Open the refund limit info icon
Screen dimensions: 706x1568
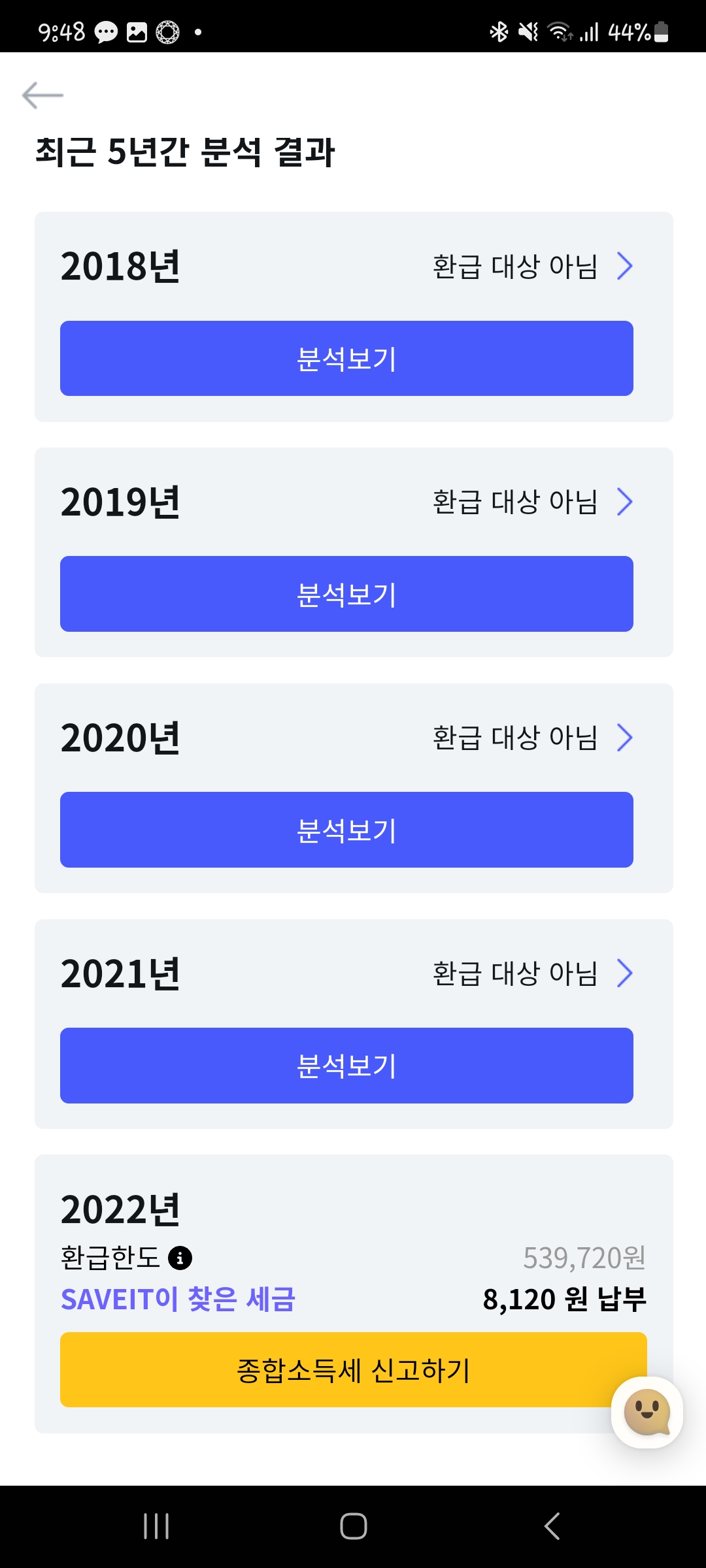180,1258
